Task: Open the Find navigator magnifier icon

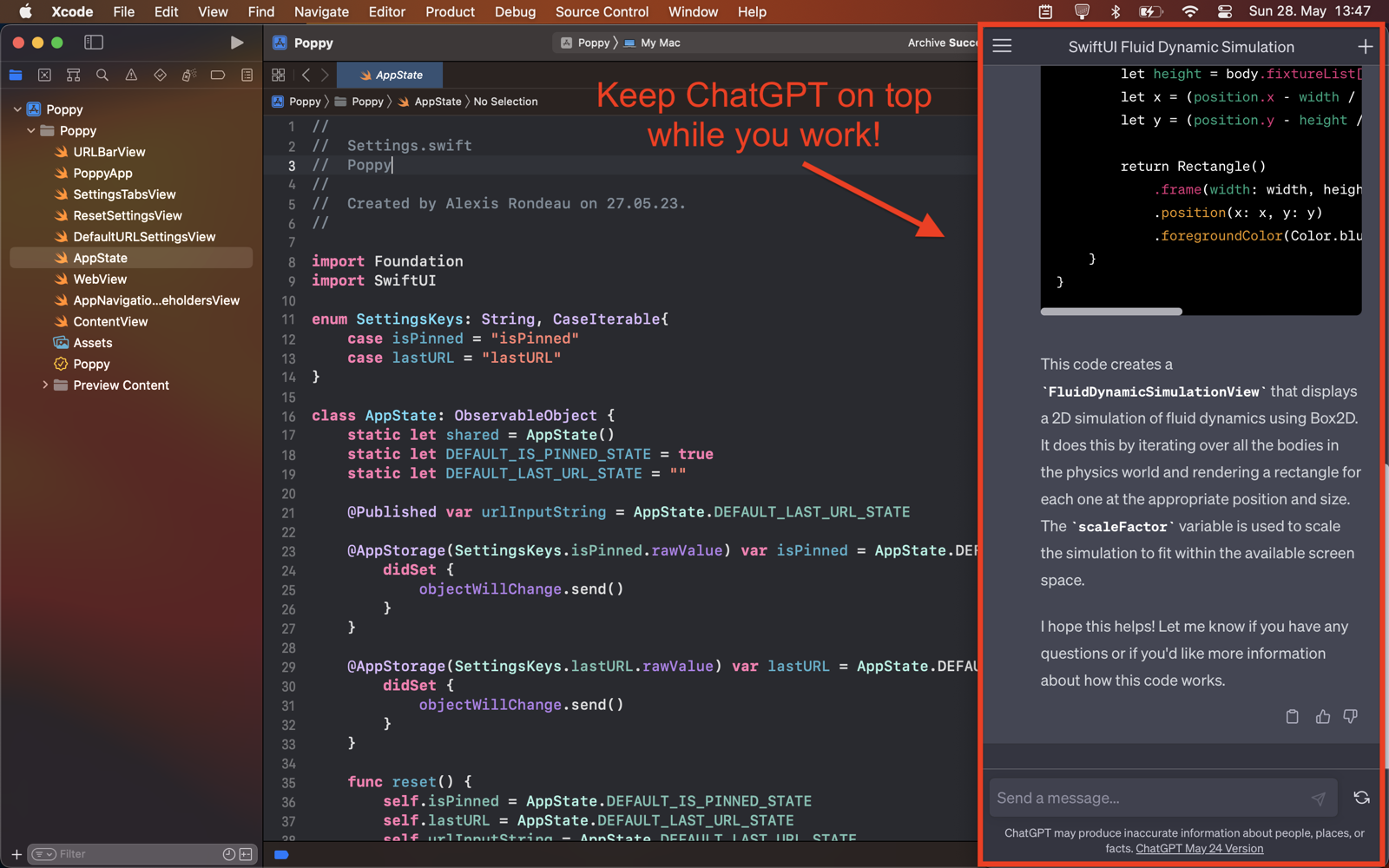Action: click(102, 76)
